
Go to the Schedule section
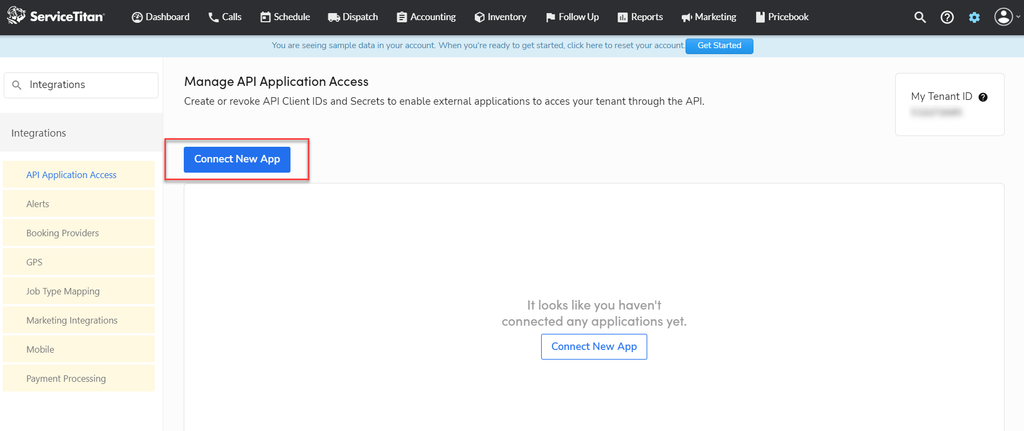(x=285, y=17)
